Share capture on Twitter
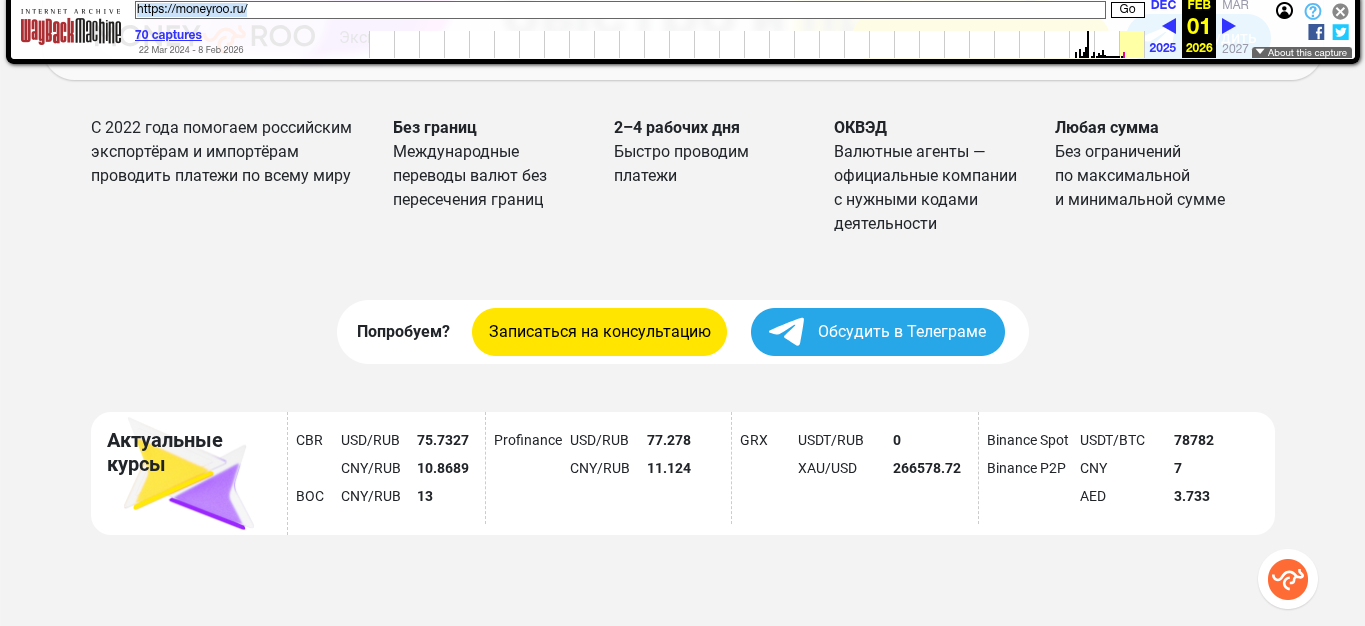 pyautogui.click(x=1341, y=32)
